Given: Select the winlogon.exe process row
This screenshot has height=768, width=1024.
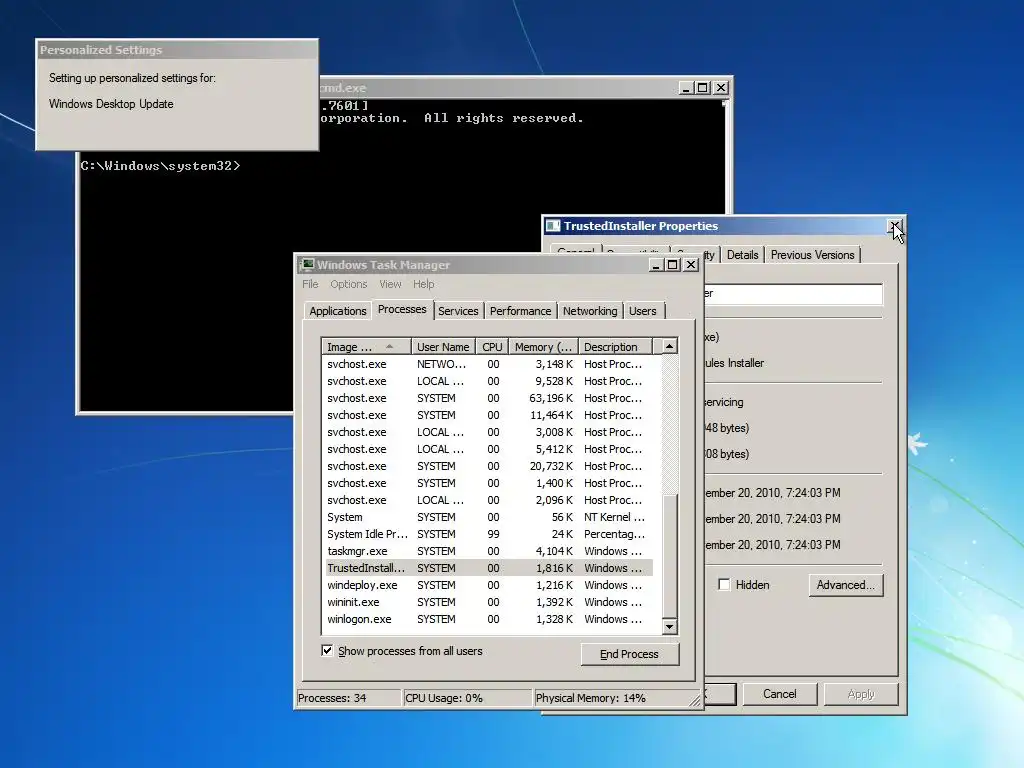Looking at the screenshot, I should [x=488, y=618].
